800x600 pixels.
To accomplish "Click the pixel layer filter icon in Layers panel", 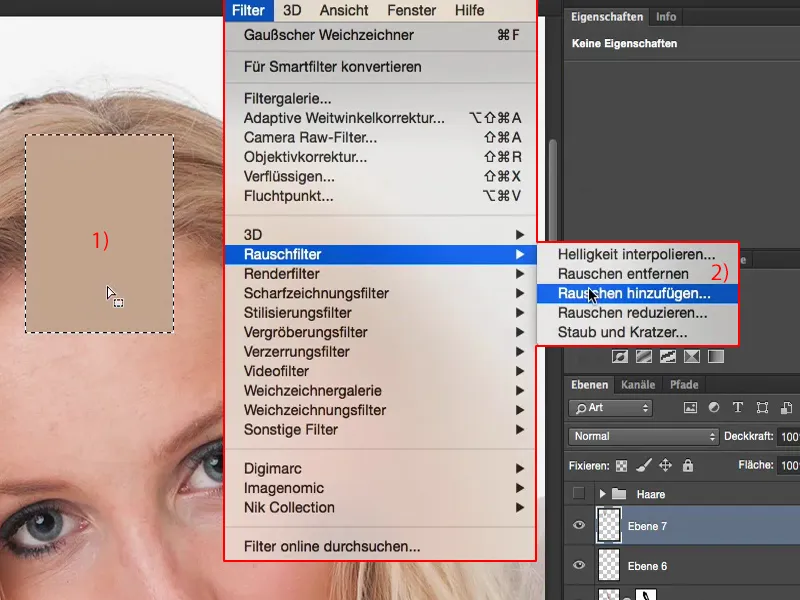I will (x=691, y=407).
